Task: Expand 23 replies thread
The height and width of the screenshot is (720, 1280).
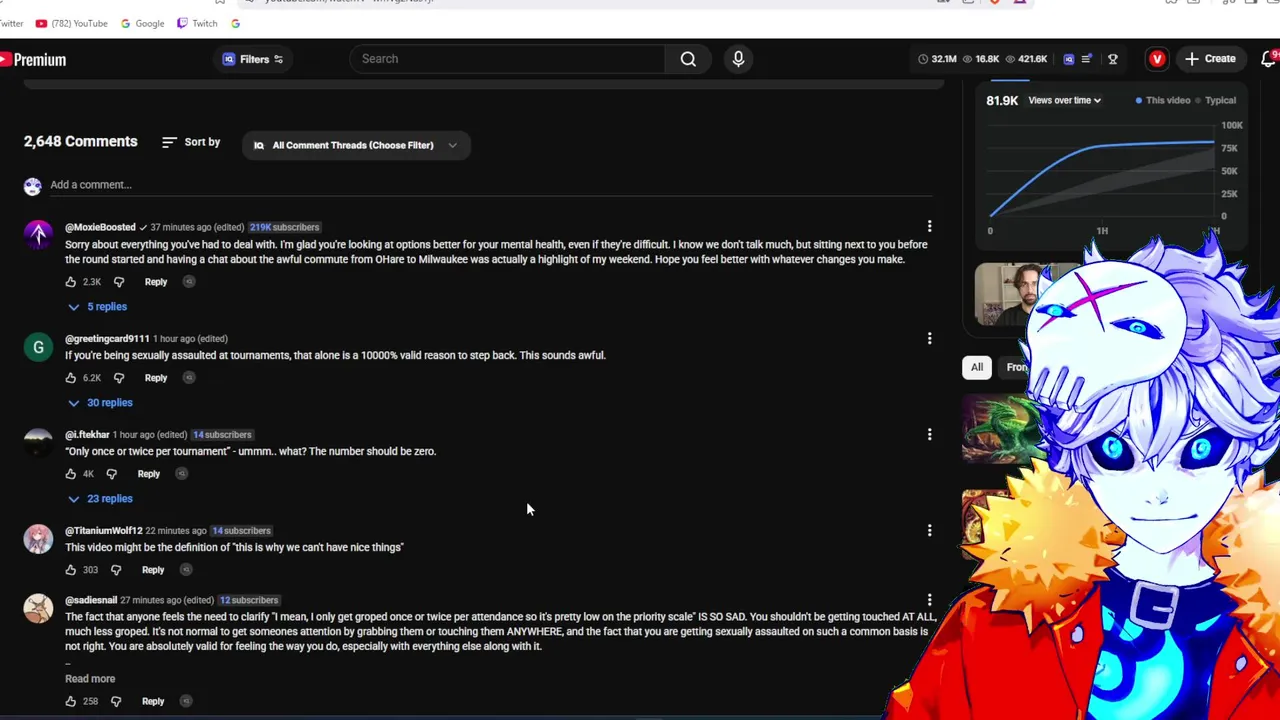Action: (x=101, y=499)
